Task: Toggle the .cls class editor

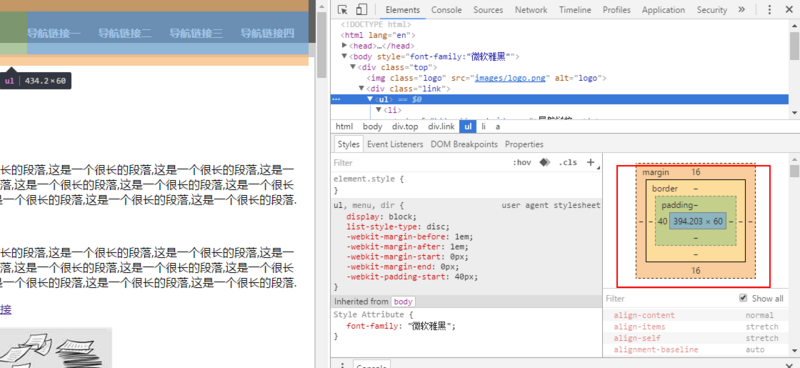Action: click(x=567, y=162)
